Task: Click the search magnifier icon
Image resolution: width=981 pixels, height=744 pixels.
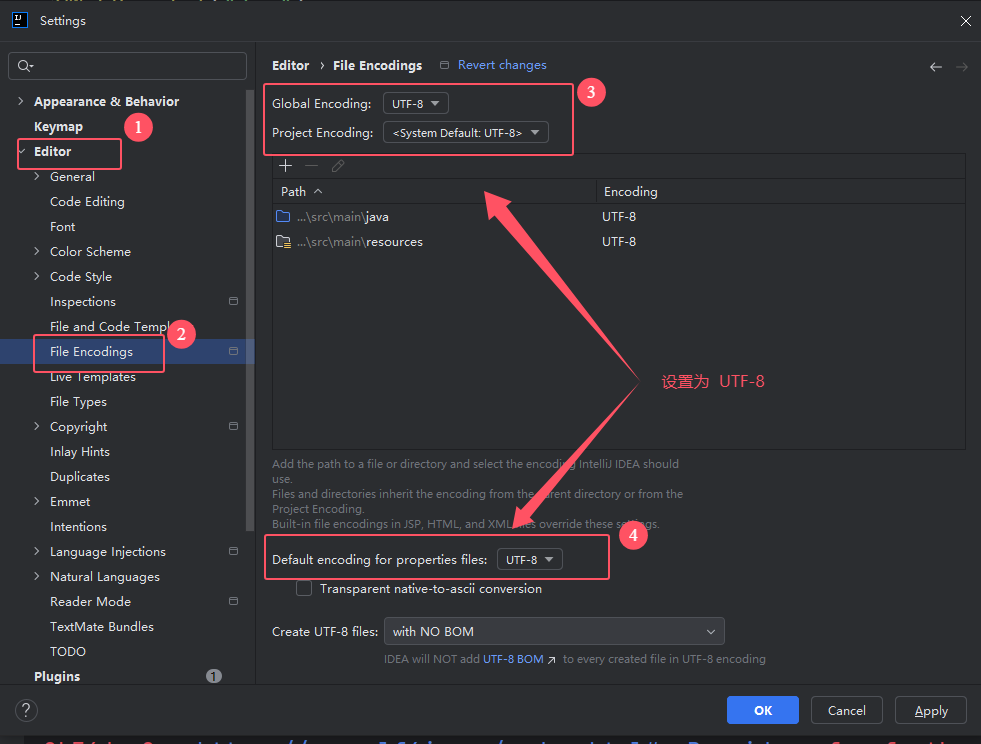Action: [25, 66]
